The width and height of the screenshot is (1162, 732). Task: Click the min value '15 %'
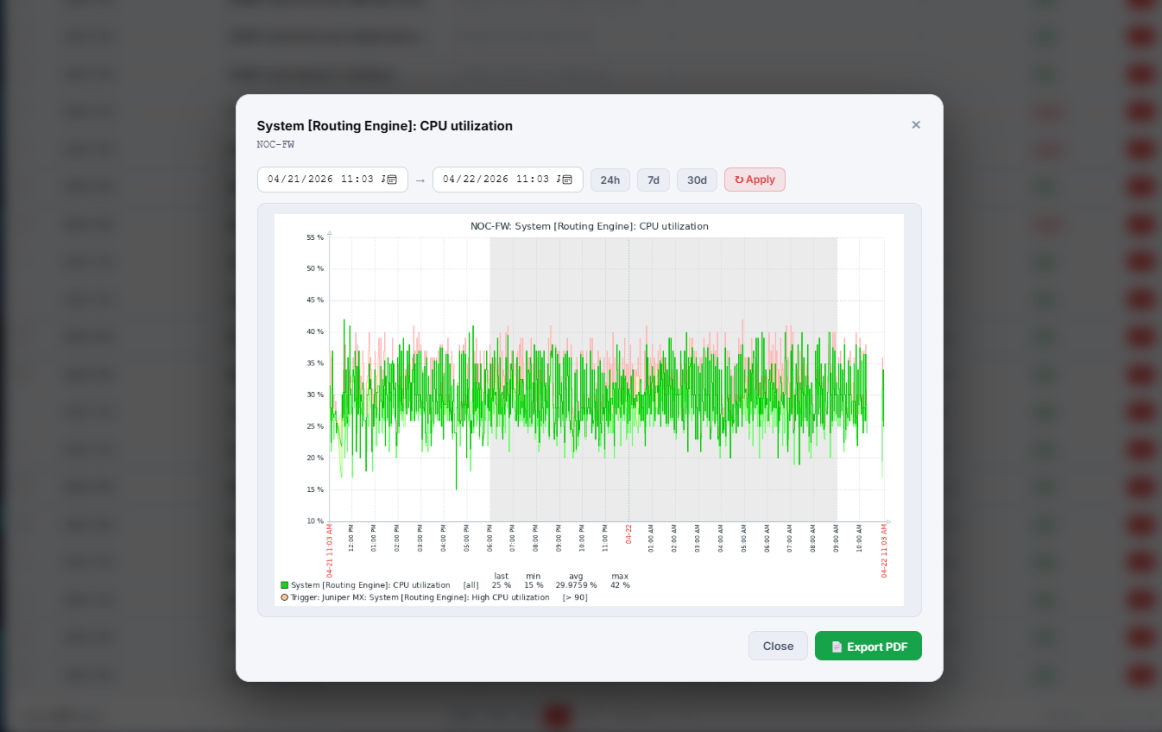(x=534, y=585)
